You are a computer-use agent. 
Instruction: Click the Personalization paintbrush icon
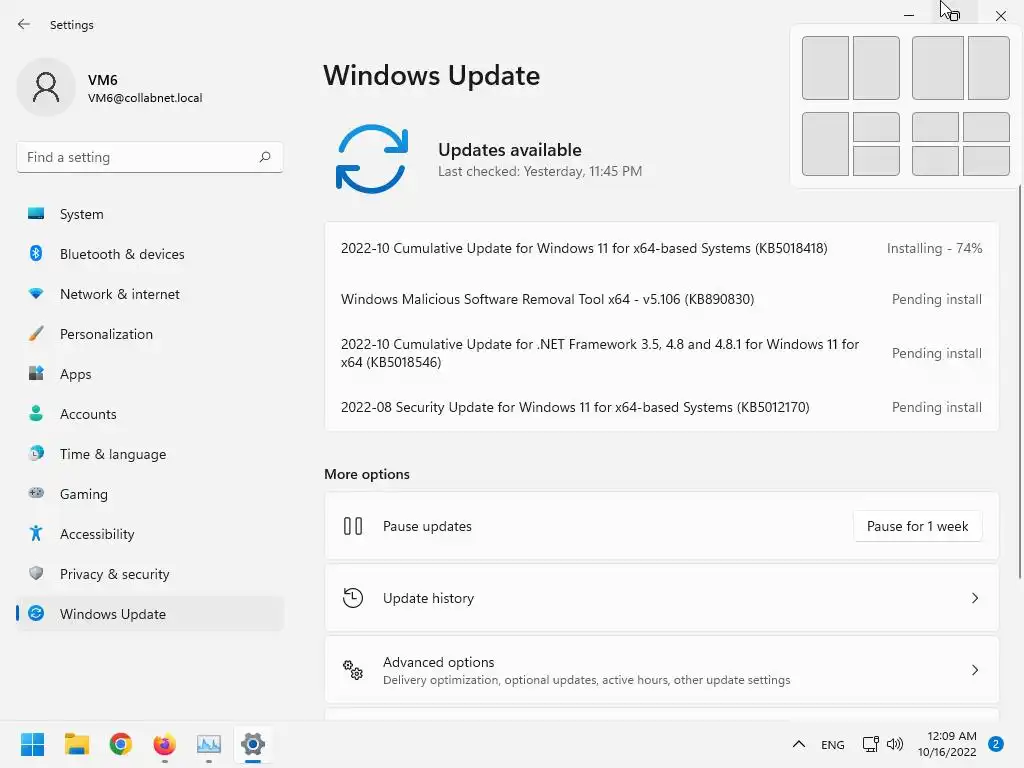point(36,334)
